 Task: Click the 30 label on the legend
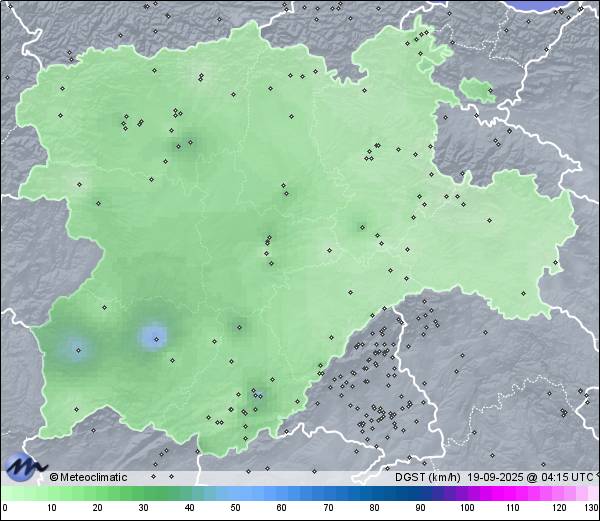[143, 508]
